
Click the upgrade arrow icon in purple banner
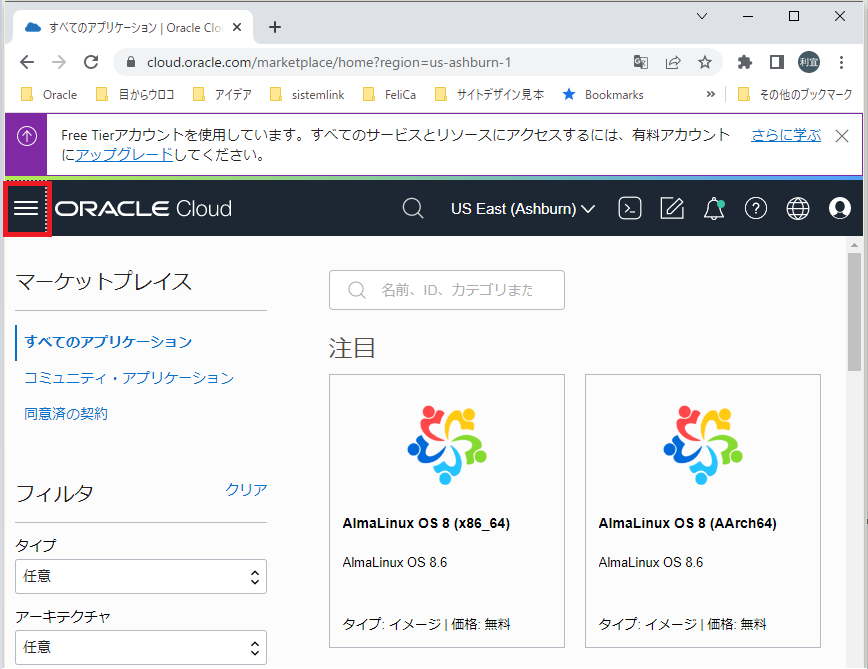(27, 136)
